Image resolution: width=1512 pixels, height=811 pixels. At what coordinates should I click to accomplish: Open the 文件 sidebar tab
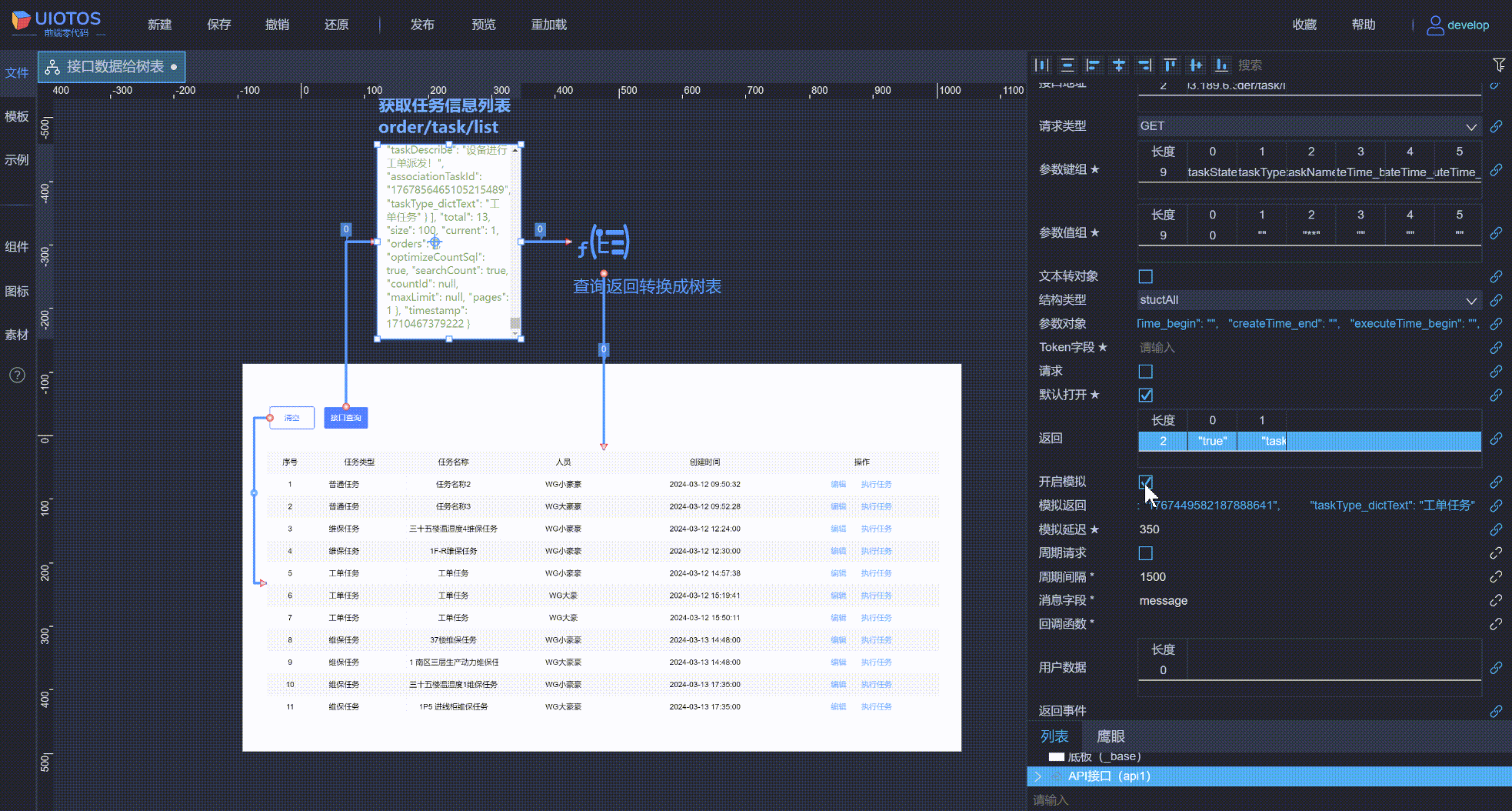tap(17, 73)
